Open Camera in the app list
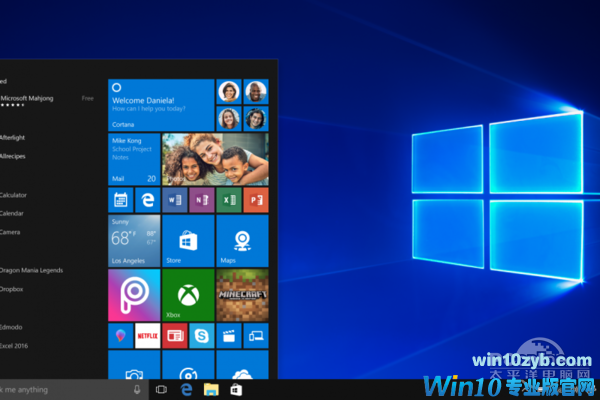Screen dimensions: 600x400 point(10,232)
